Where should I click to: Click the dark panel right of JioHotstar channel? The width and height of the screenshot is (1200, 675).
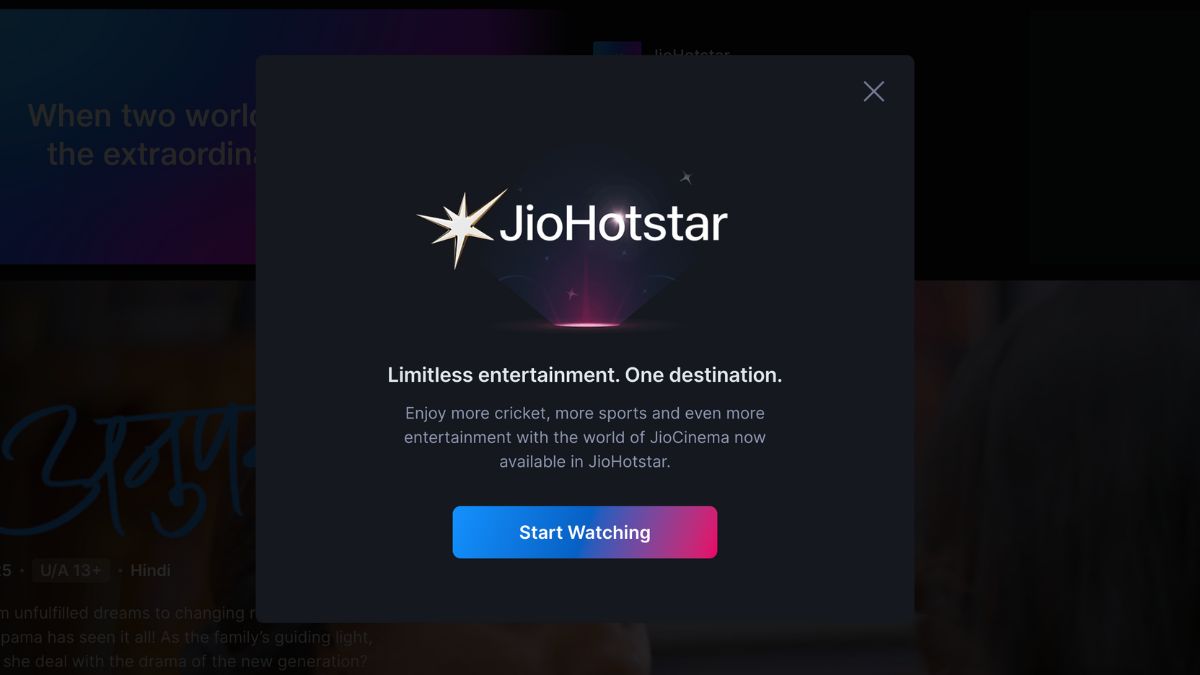coord(1112,140)
